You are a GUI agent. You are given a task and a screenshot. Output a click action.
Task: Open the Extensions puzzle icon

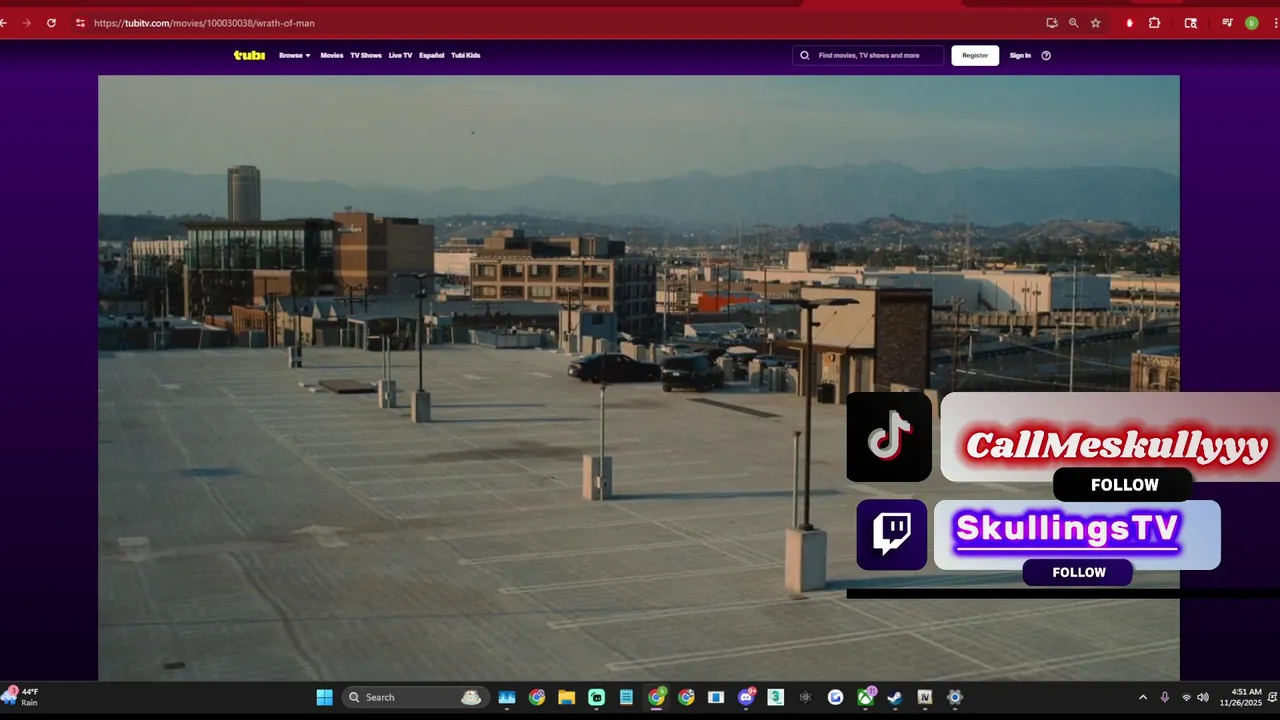click(x=1154, y=23)
